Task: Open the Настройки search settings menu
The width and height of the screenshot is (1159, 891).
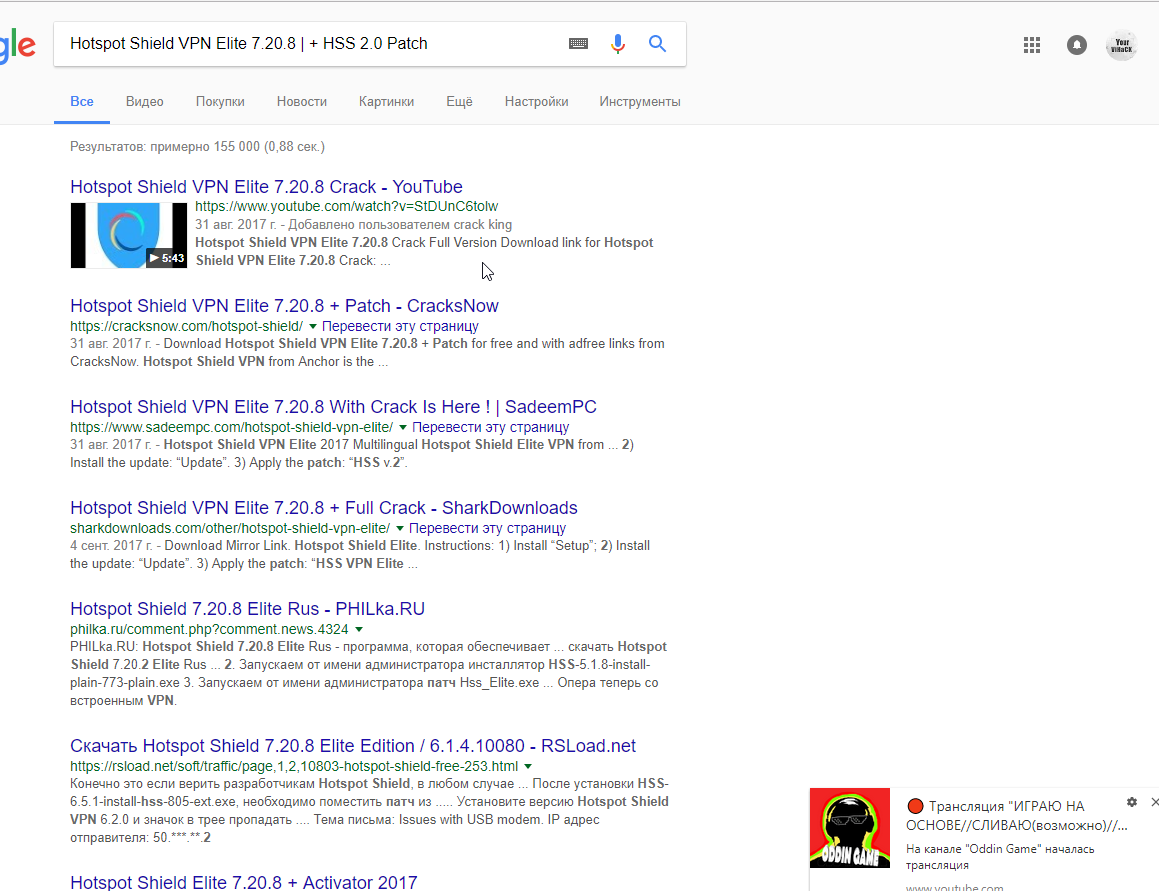Action: point(537,101)
